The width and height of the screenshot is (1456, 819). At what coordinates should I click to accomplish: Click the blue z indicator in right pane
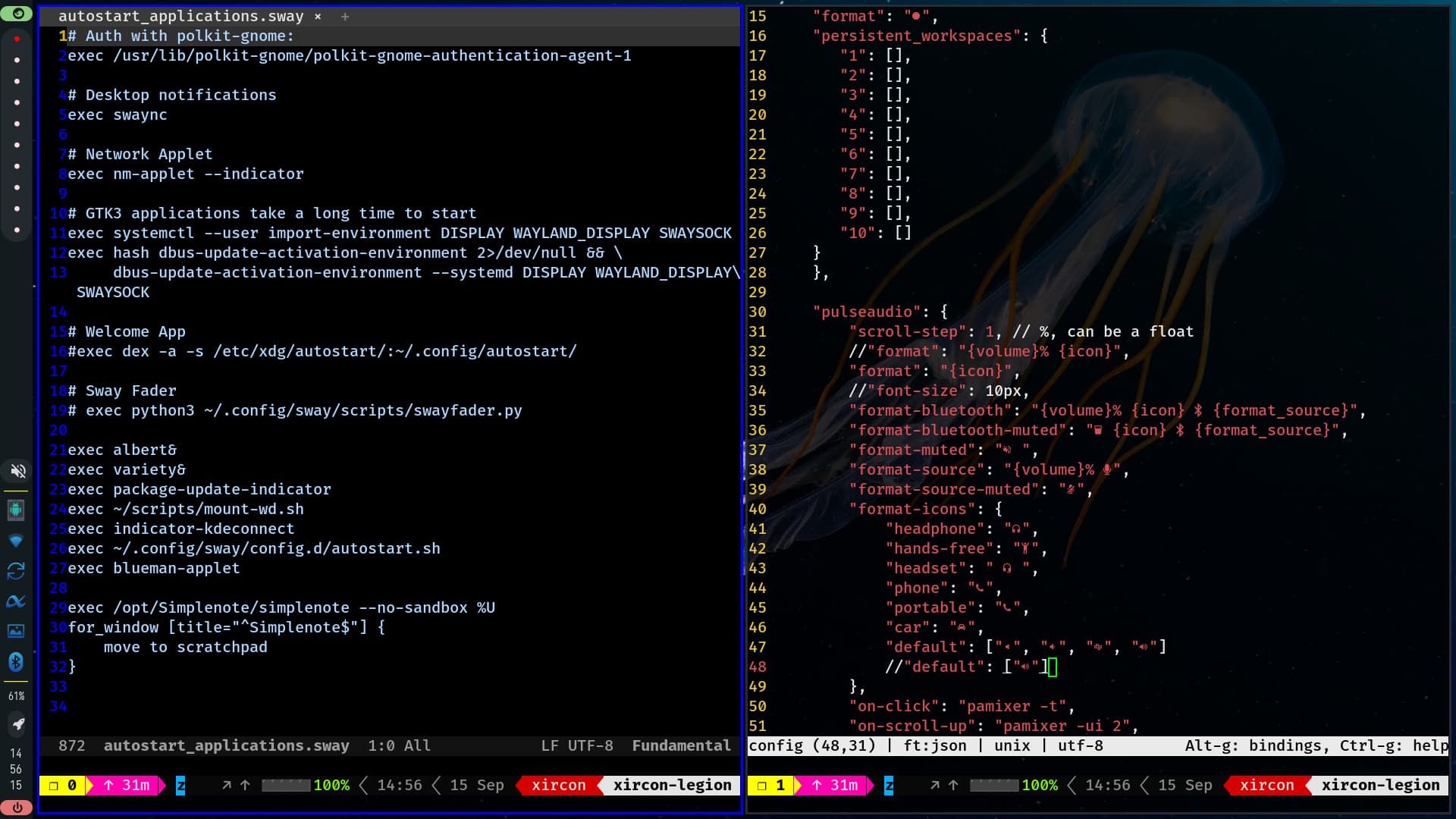point(889,785)
